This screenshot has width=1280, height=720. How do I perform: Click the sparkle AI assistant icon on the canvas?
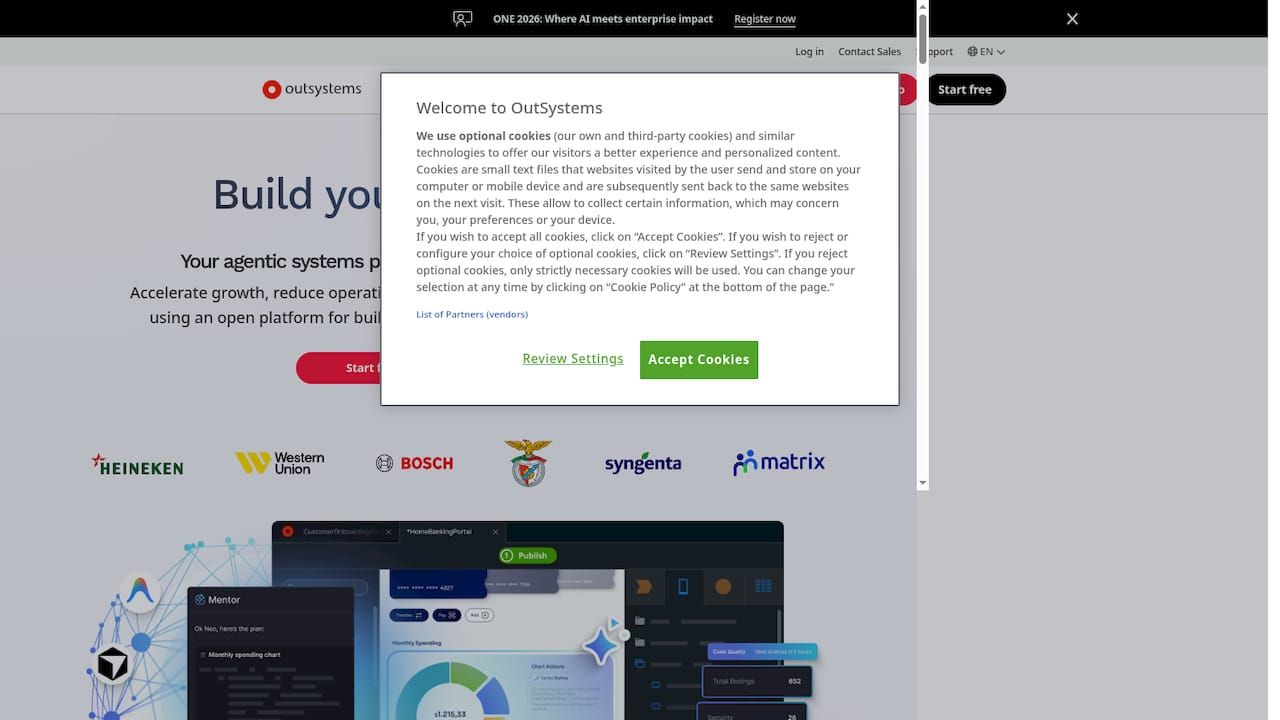(x=600, y=645)
